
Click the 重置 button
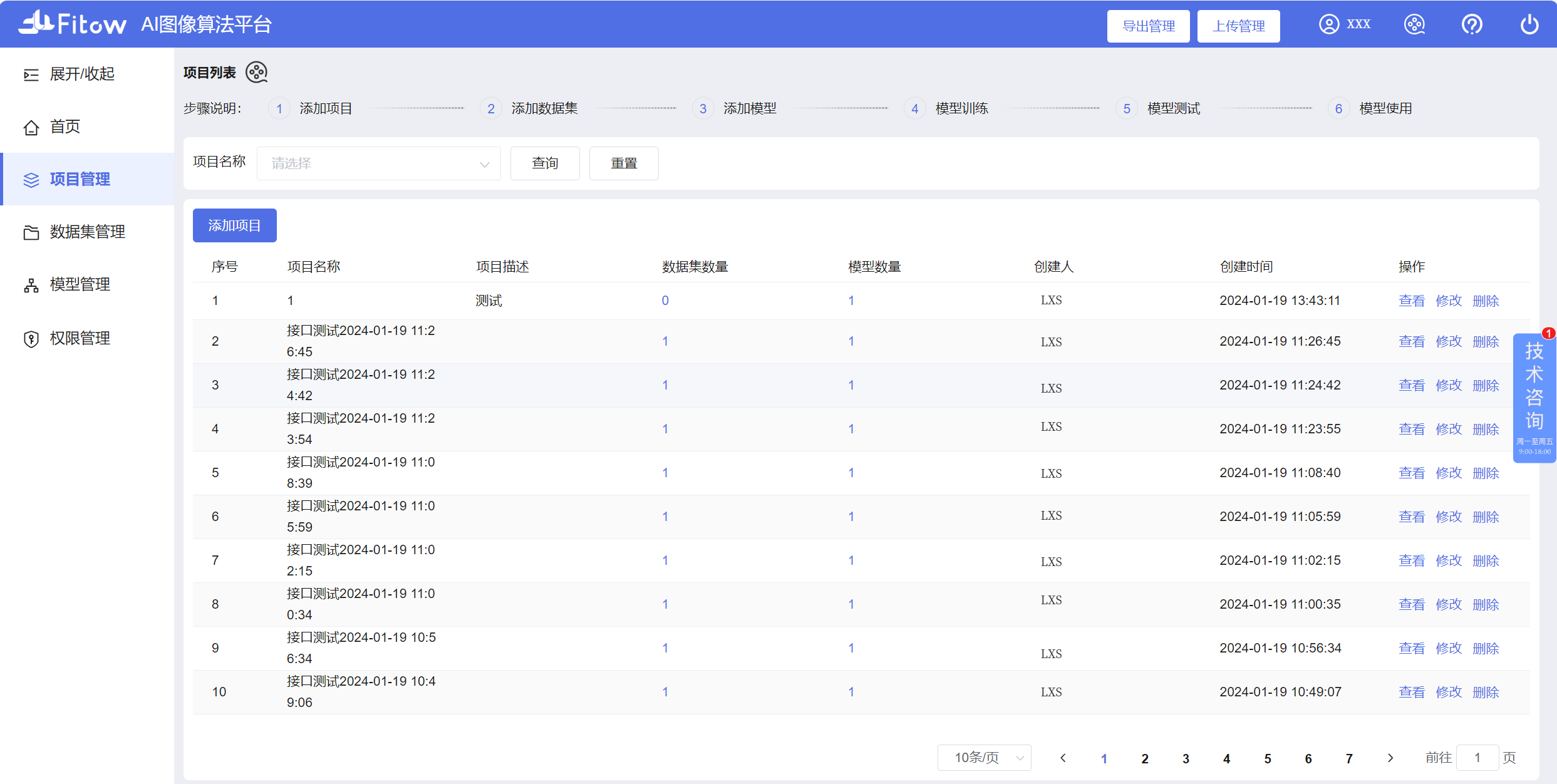(x=624, y=163)
